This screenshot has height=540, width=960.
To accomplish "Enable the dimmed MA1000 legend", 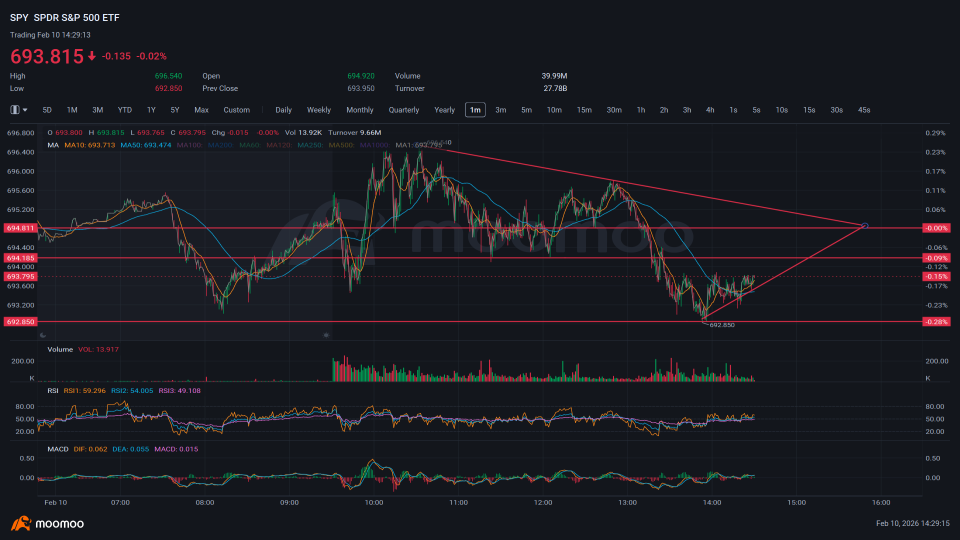I will coord(375,145).
